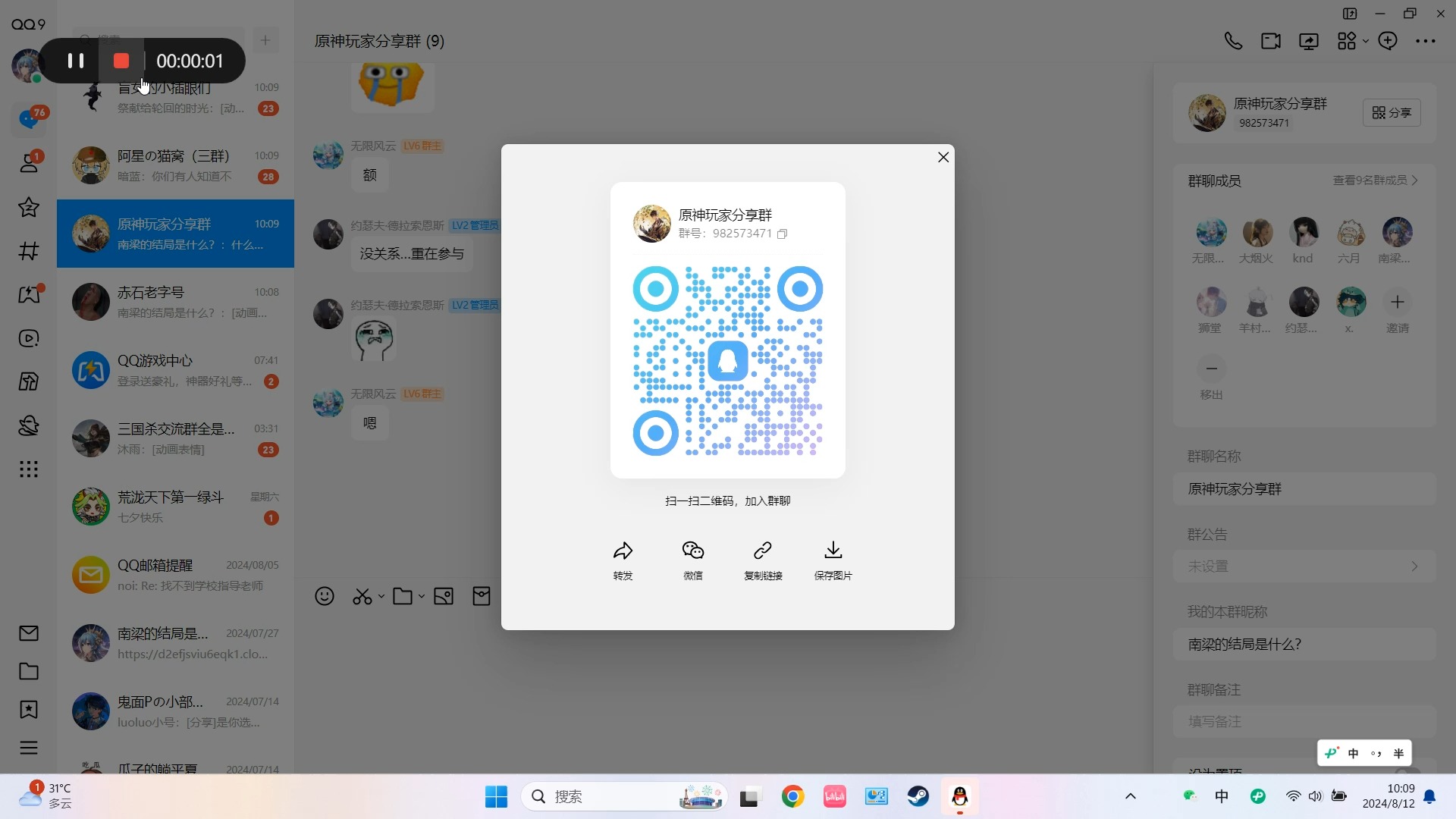Open group announcement setting
Viewport: 1456px width, 819px height.
[1304, 566]
